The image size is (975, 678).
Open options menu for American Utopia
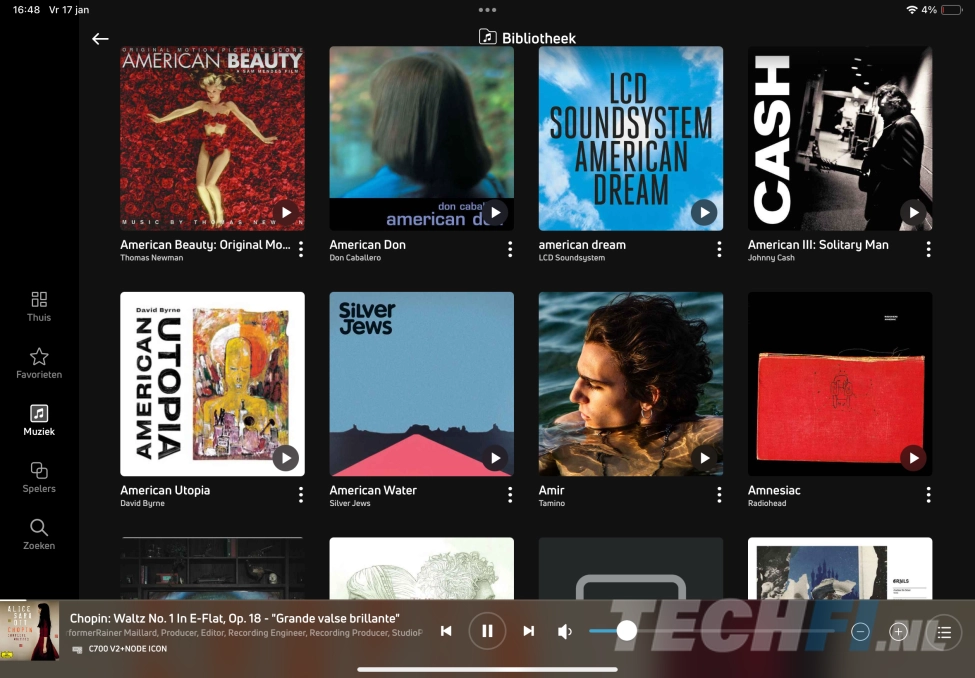pyautogui.click(x=301, y=495)
